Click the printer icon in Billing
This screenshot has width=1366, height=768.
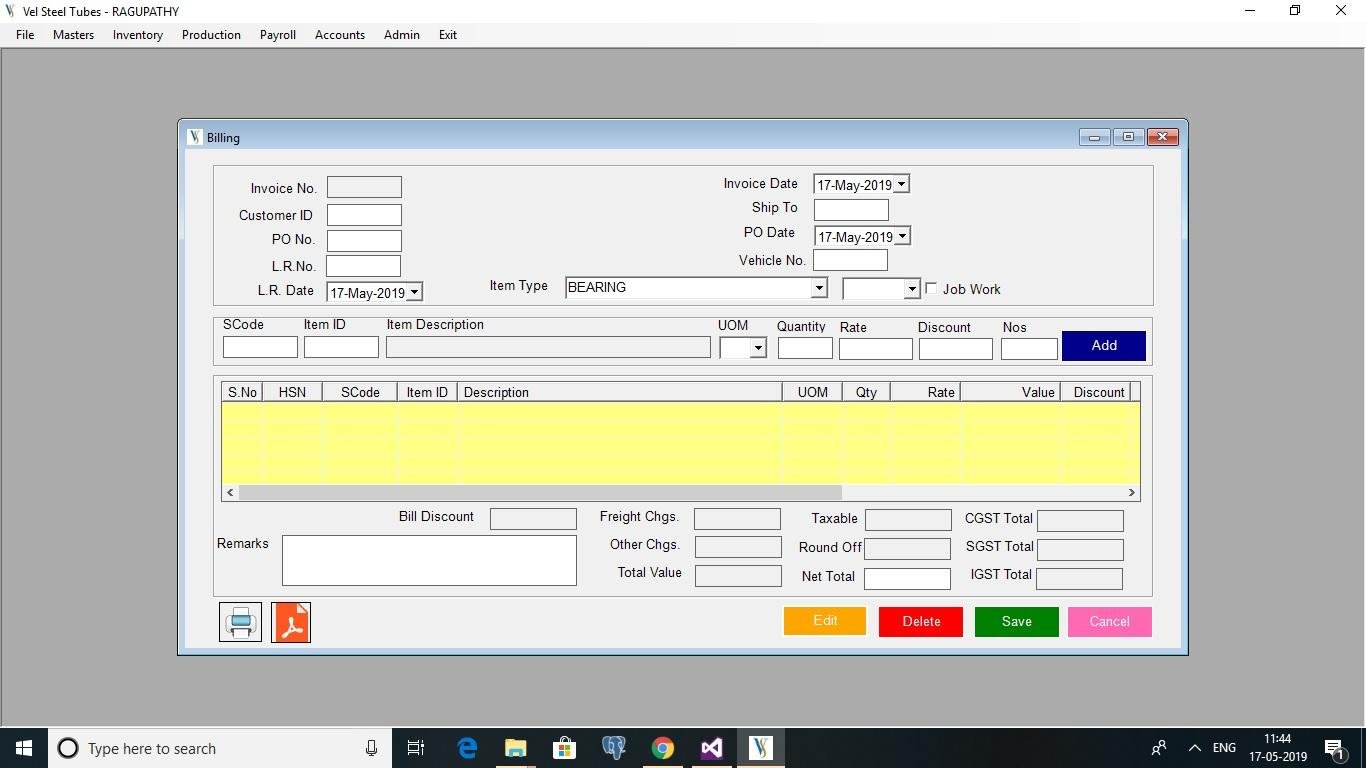(x=240, y=622)
